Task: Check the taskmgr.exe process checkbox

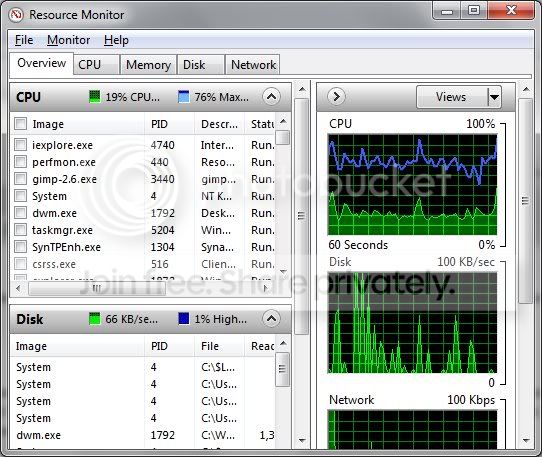Action: point(20,230)
